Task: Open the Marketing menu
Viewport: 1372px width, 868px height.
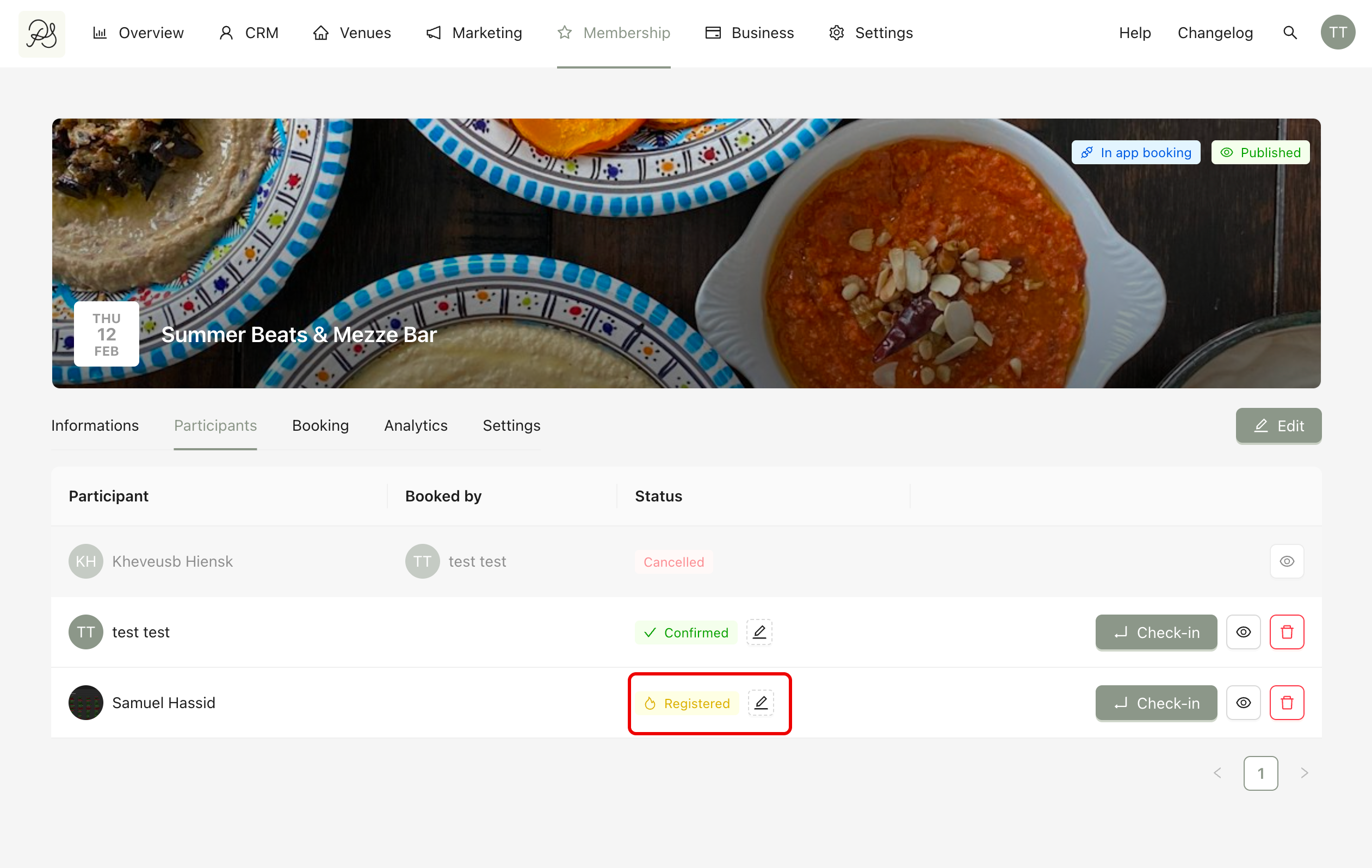Action: pyautogui.click(x=474, y=33)
